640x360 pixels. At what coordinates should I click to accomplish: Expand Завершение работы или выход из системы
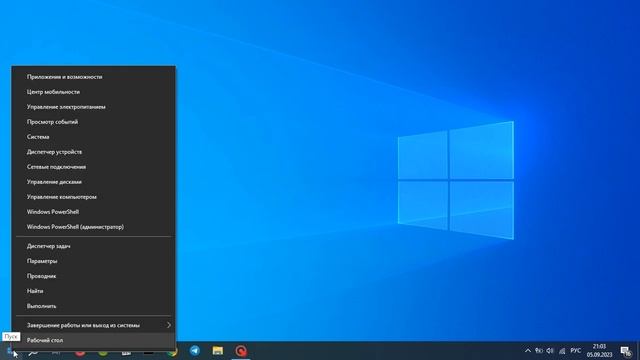(93, 325)
